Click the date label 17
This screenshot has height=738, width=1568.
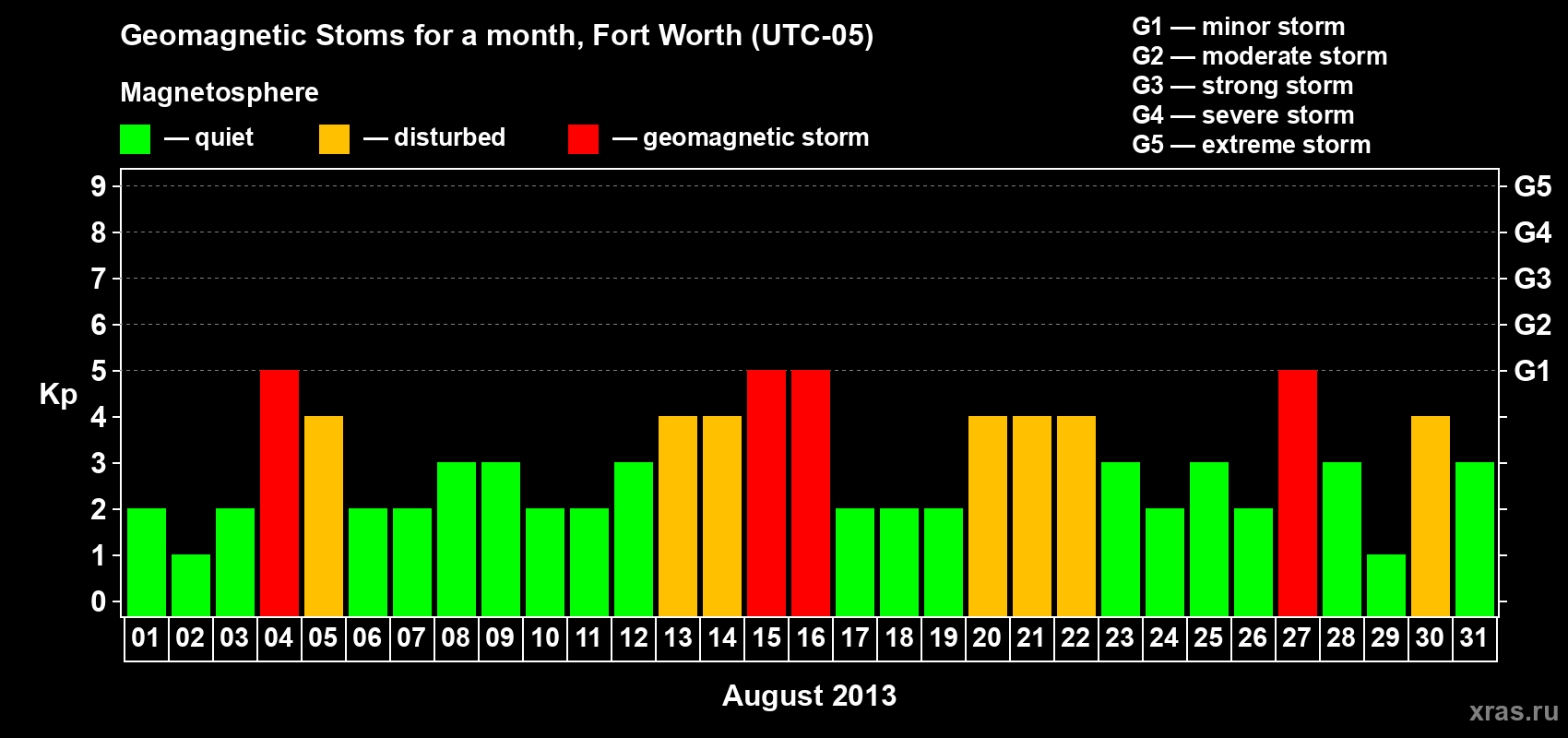point(854,637)
